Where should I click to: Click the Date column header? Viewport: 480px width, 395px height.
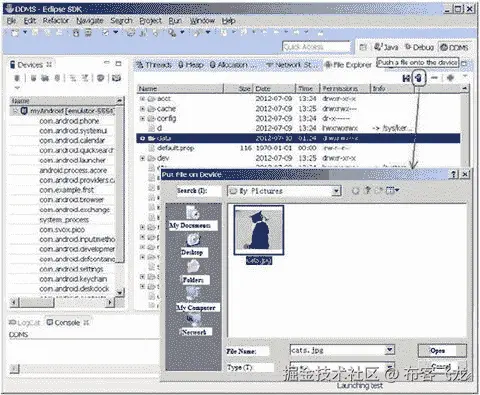275,89
